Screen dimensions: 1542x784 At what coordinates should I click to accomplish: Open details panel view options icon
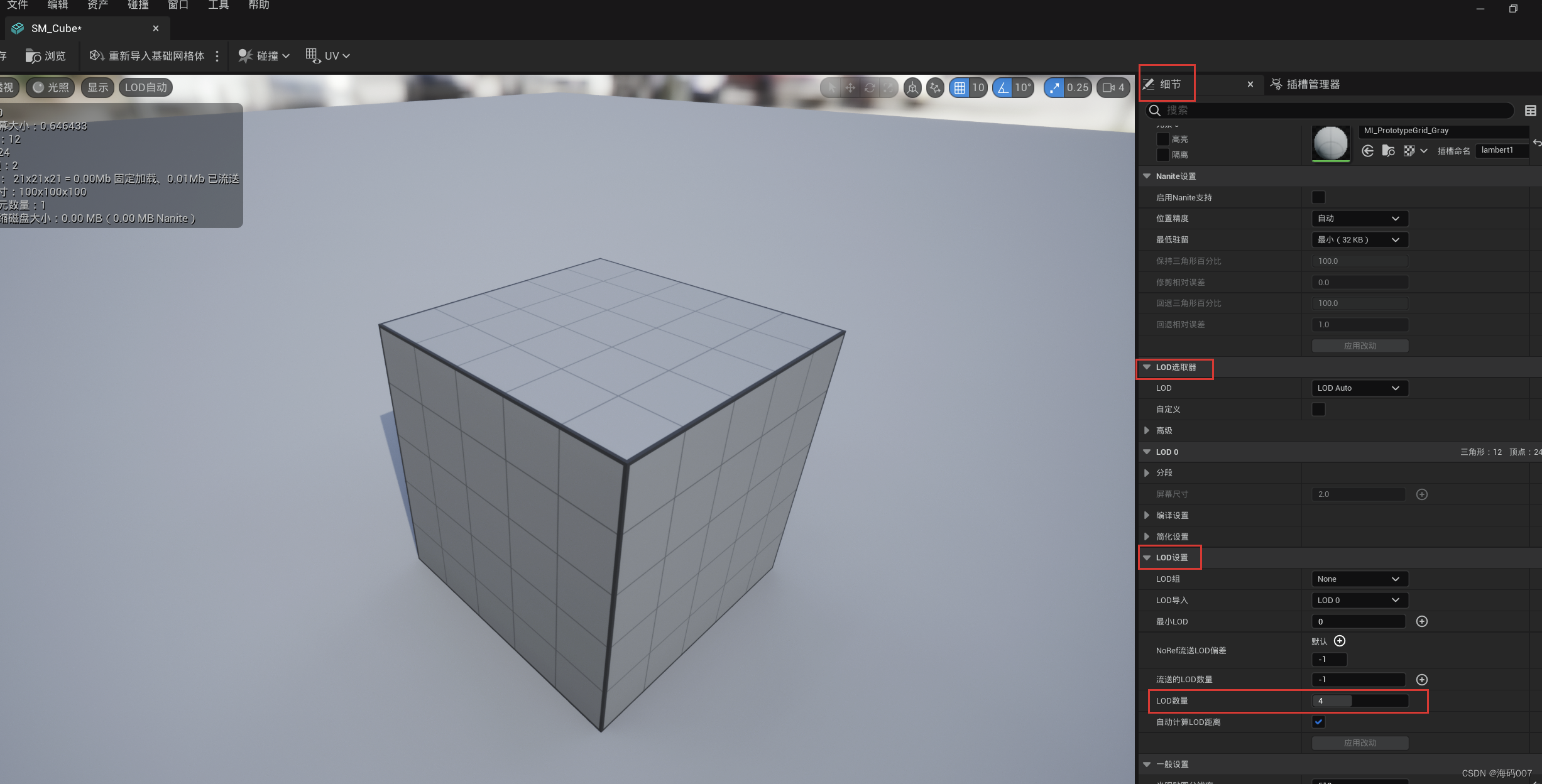tap(1531, 111)
